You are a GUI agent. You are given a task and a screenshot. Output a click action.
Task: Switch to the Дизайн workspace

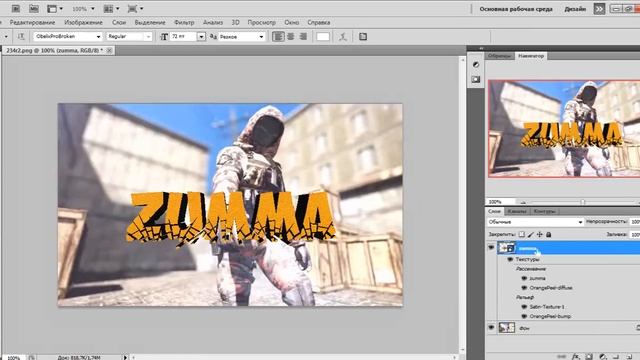[x=575, y=9]
